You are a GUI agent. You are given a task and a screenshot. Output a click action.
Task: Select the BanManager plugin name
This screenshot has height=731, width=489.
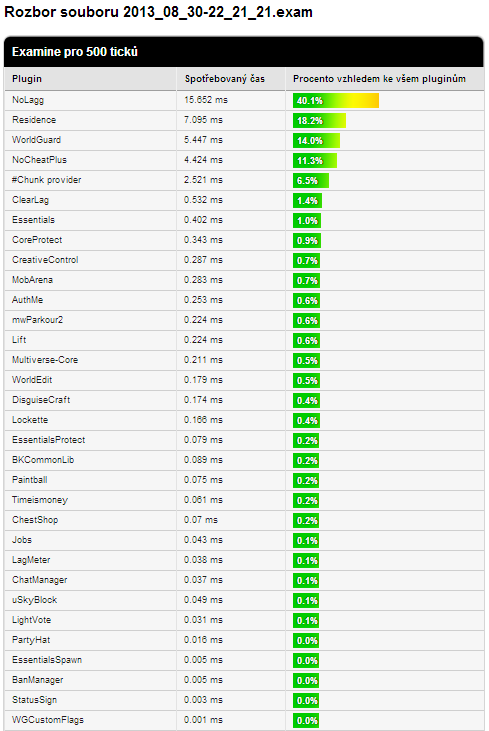37,681
